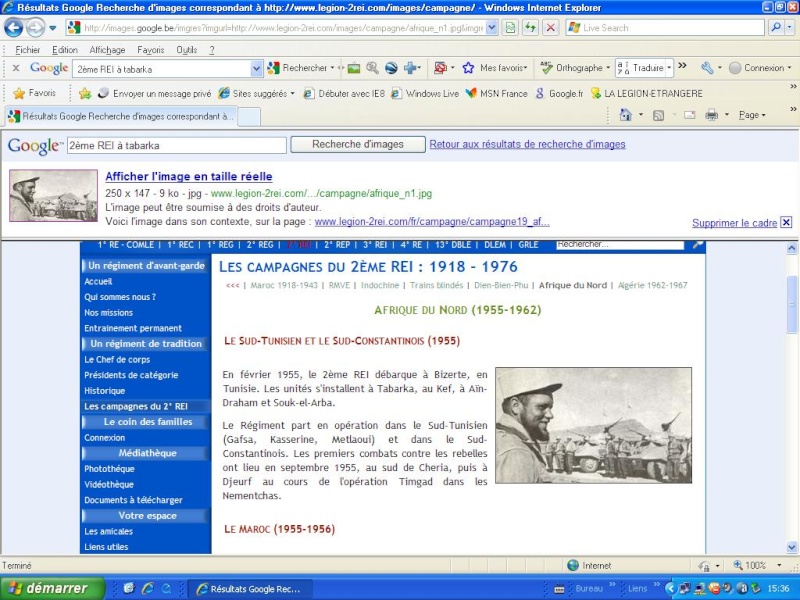The height and width of the screenshot is (600, 800).
Task: Open the Affichage menu
Action: pyautogui.click(x=107, y=50)
